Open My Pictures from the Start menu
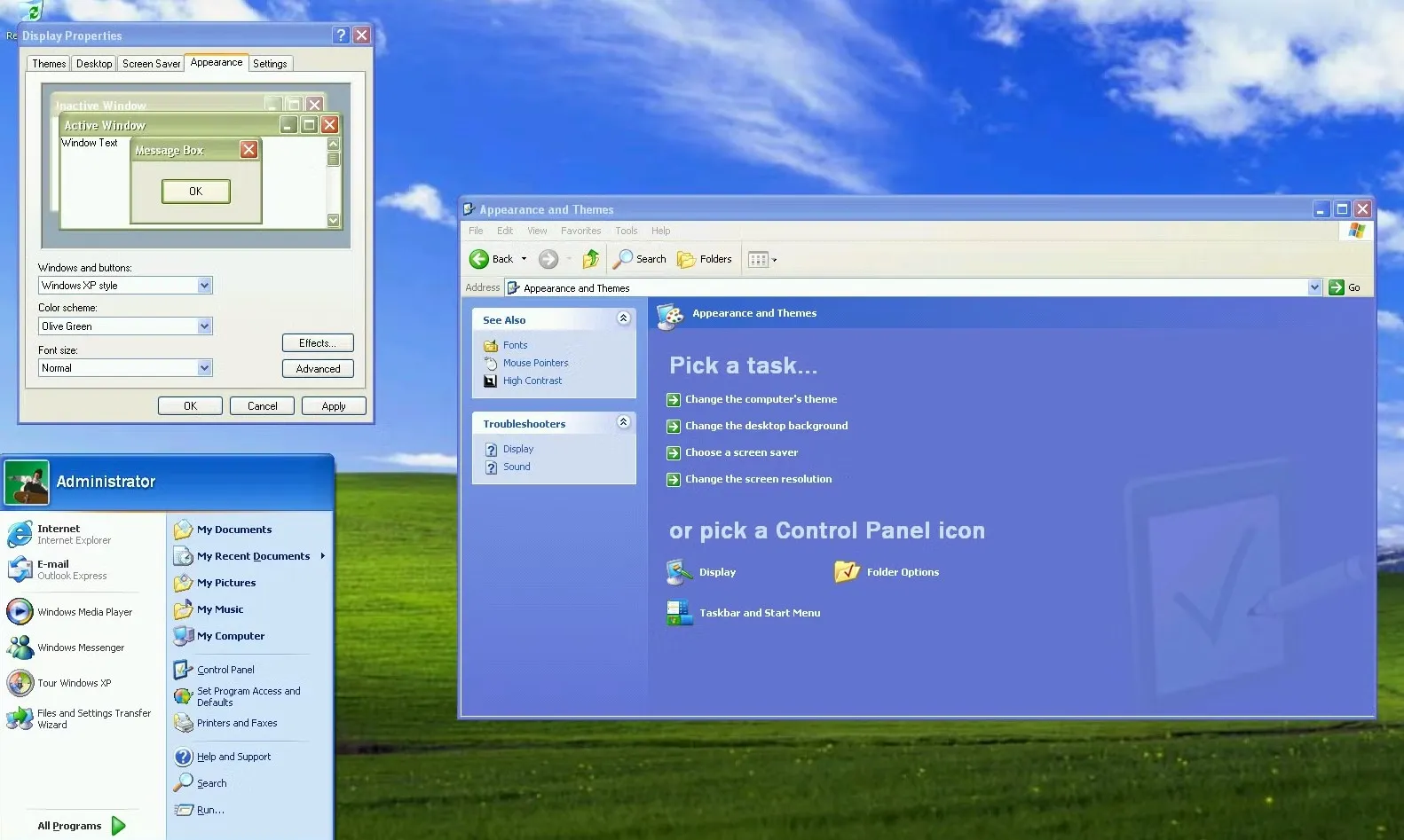 coord(215,583)
